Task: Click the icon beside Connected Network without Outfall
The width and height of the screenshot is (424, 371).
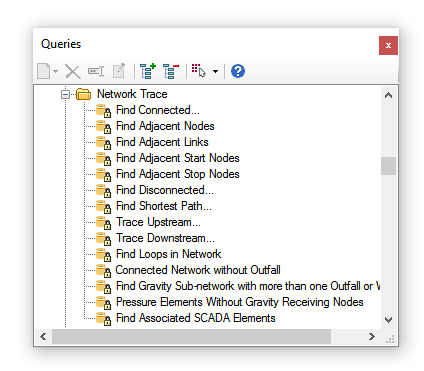Action: tap(103, 271)
